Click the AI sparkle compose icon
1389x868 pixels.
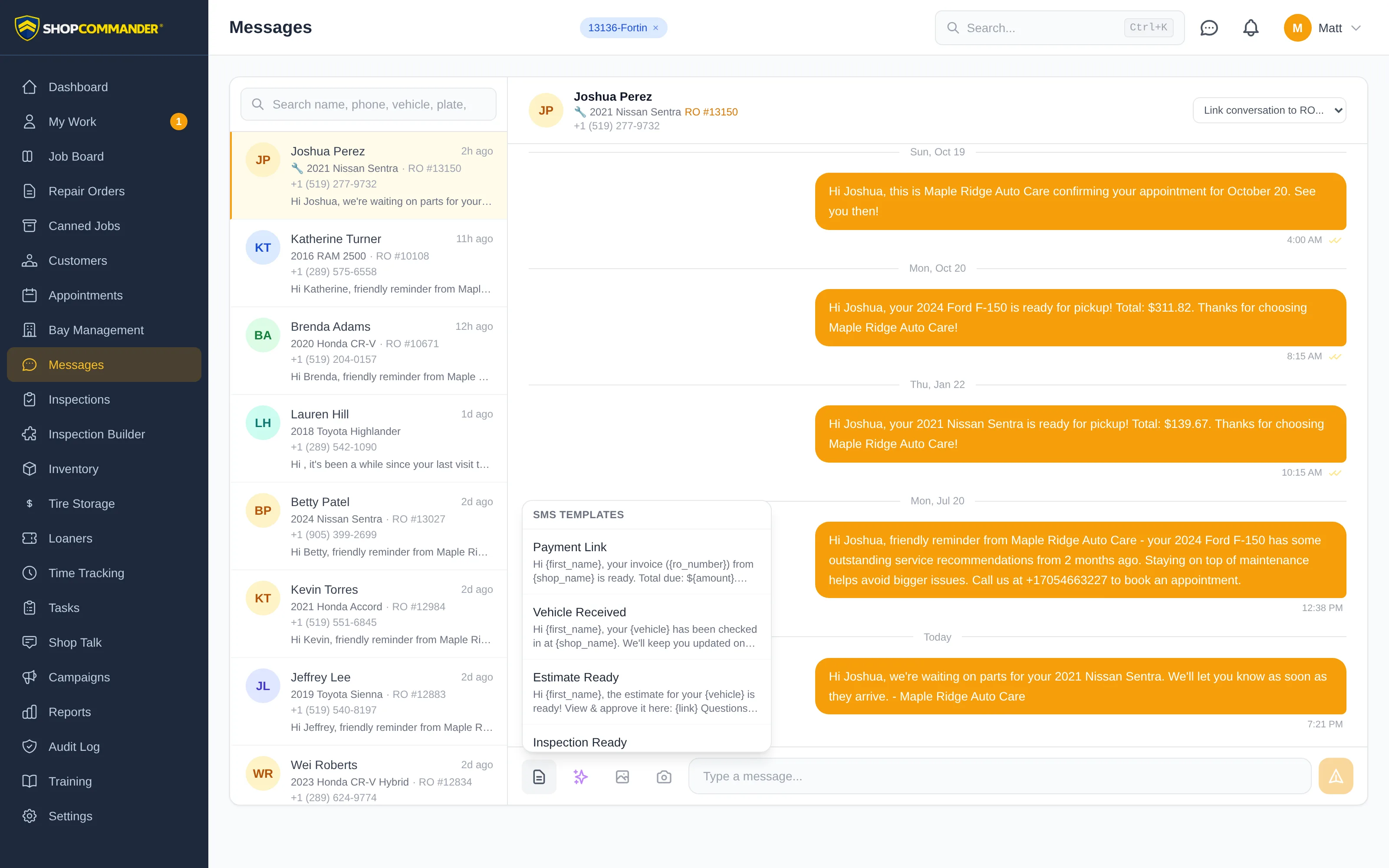(580, 777)
